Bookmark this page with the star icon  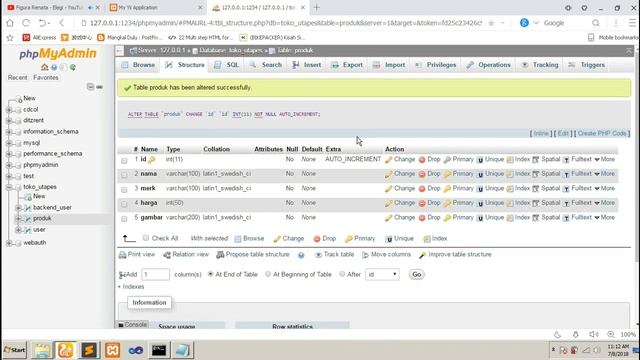[x=491, y=23]
